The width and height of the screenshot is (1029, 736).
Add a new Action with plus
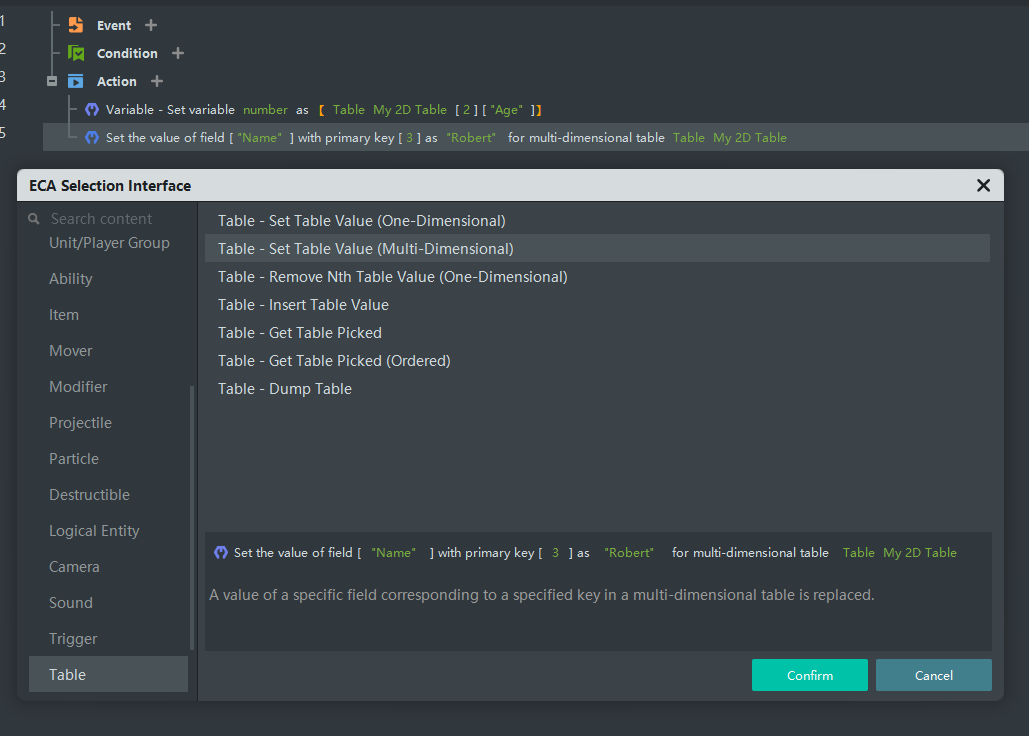[157, 81]
